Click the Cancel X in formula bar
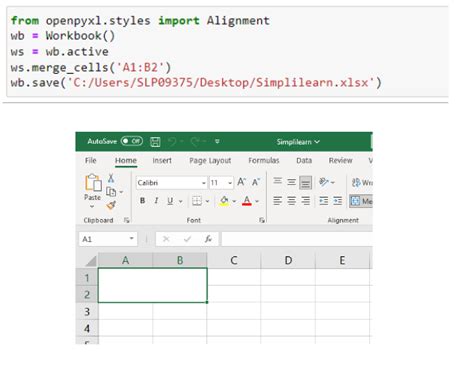 pos(166,239)
